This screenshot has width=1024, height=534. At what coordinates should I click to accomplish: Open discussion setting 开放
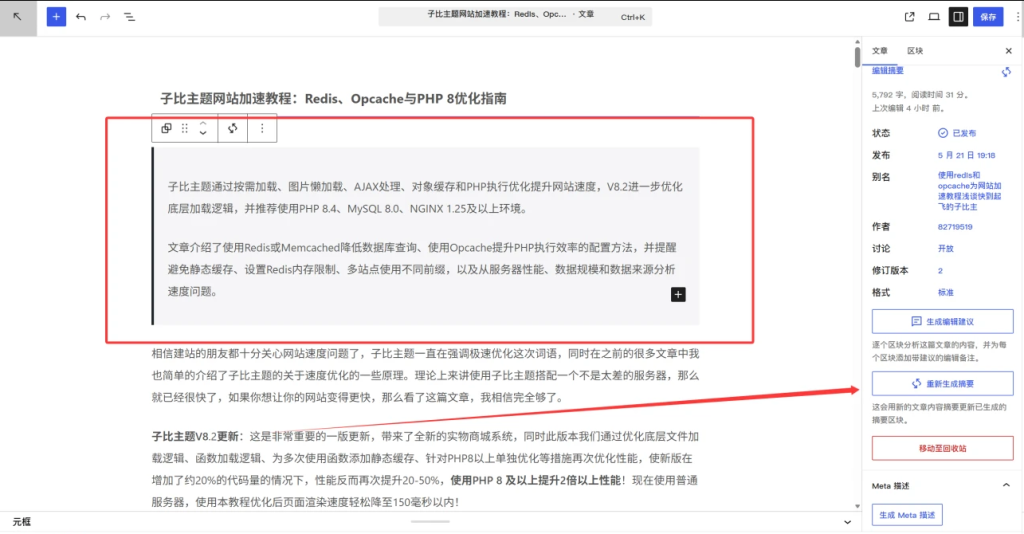click(x=946, y=249)
